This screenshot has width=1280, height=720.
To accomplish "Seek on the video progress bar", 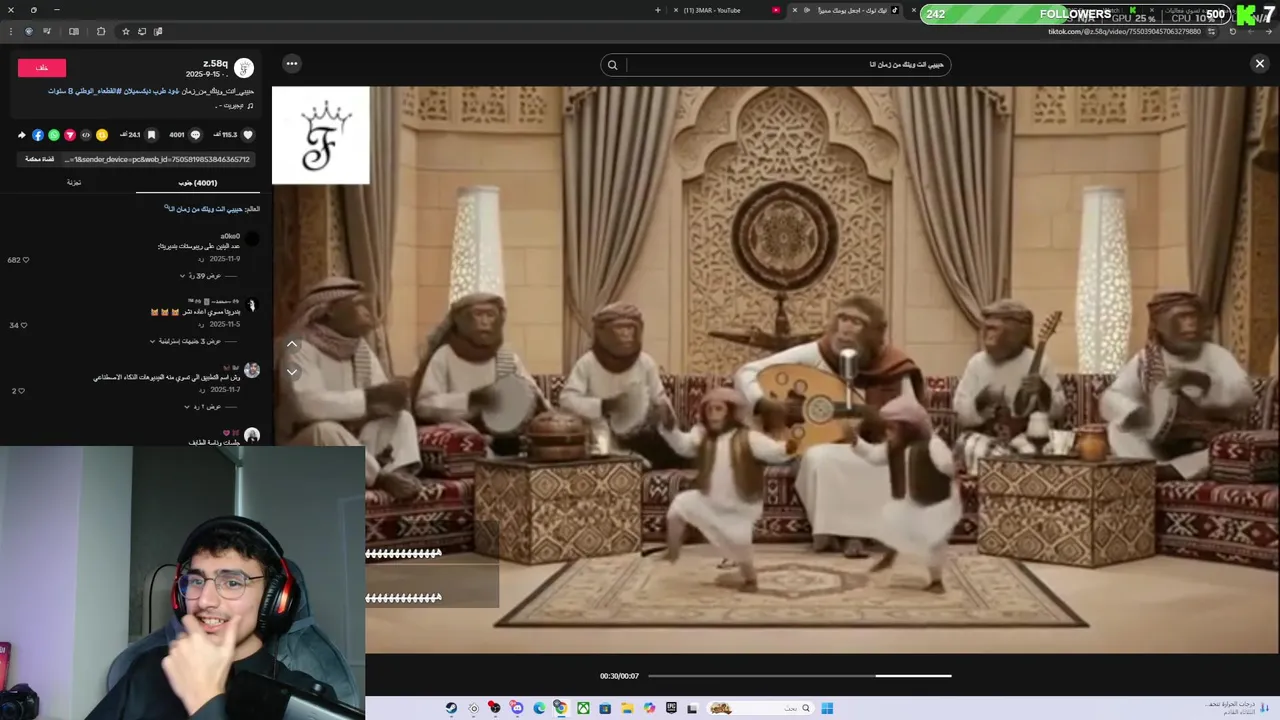I will point(800,676).
